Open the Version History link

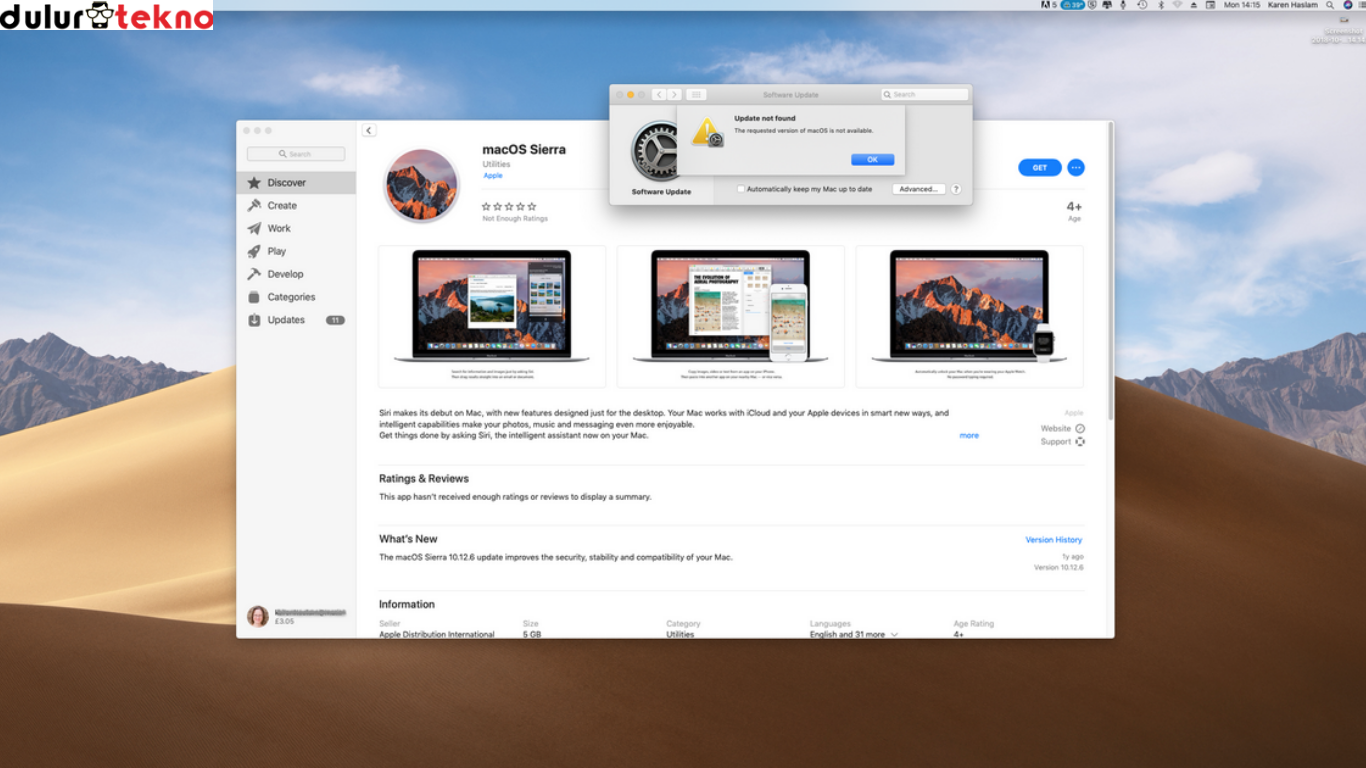1054,540
